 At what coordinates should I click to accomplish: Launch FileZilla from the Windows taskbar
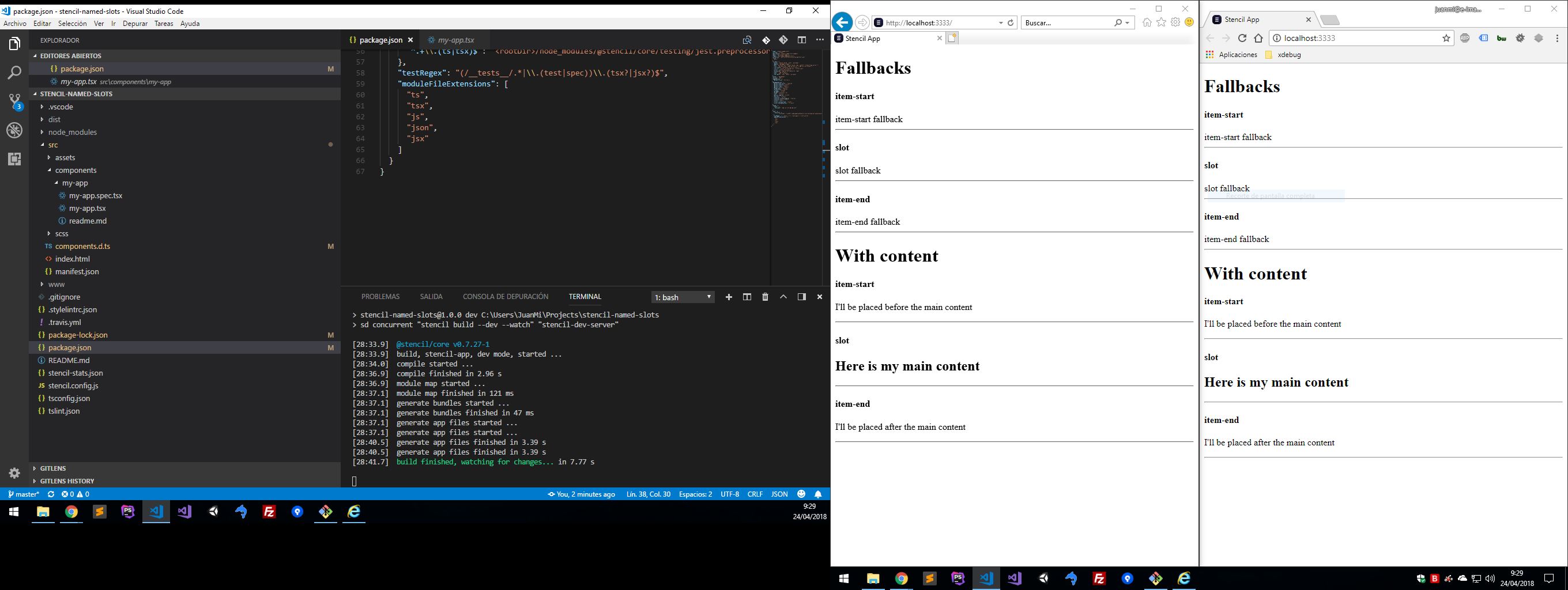[270, 512]
